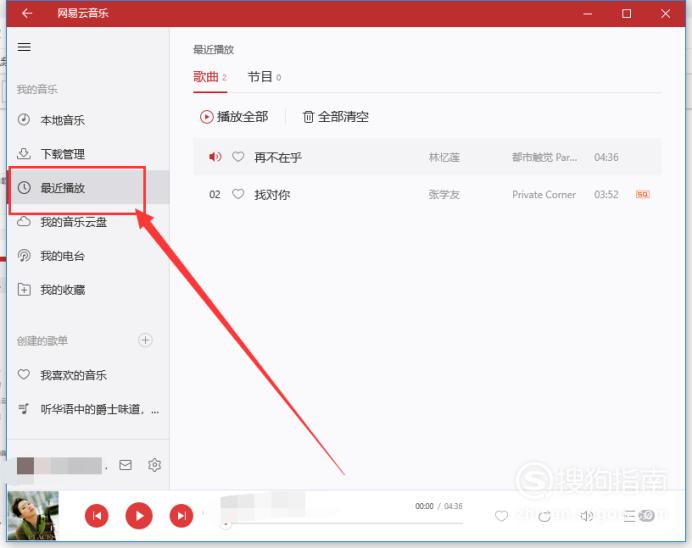
Task: Click duration 03:52 of 找对你
Action: pos(606,195)
